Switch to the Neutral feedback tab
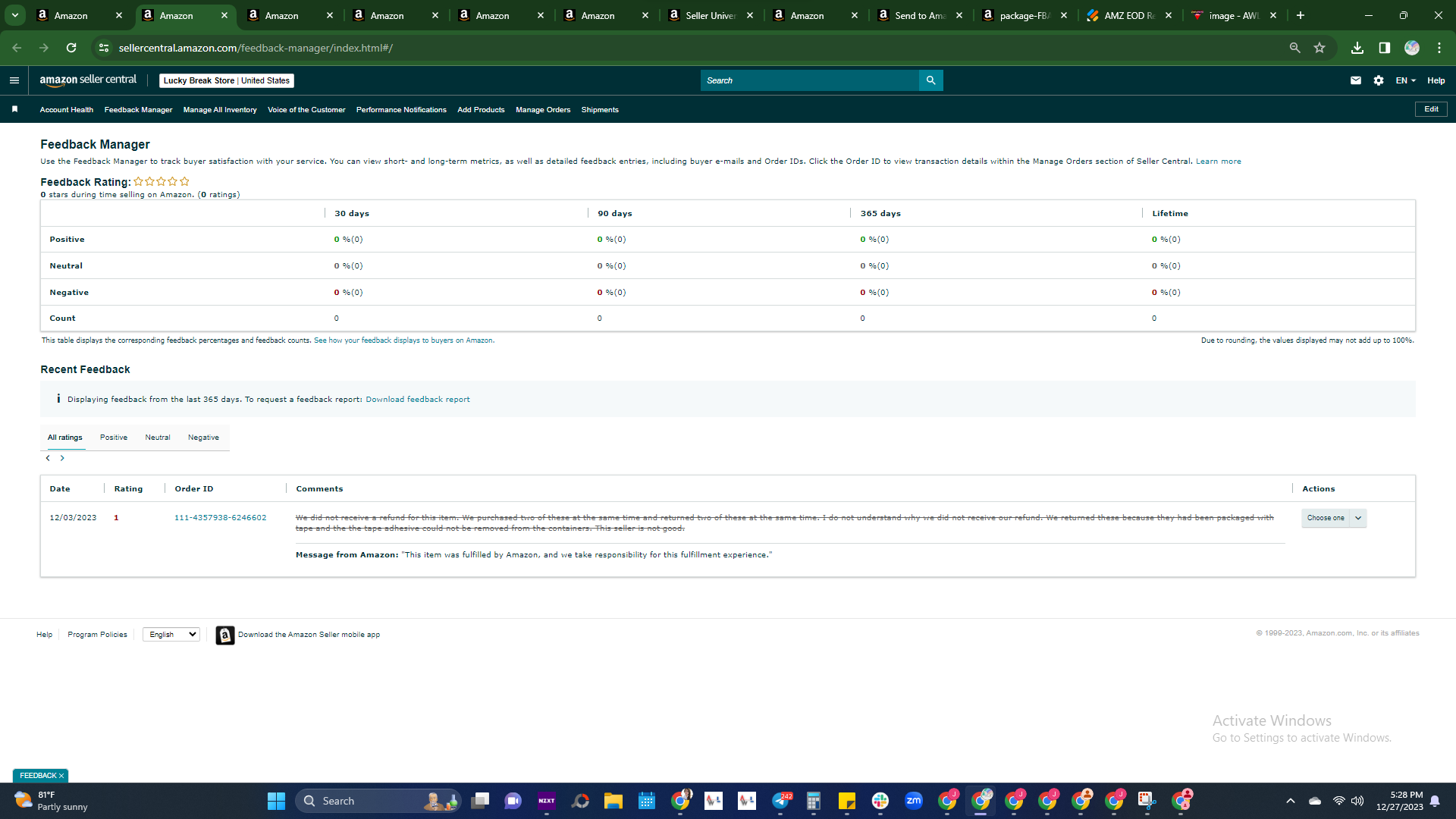Image resolution: width=1456 pixels, height=819 pixels. 158,438
